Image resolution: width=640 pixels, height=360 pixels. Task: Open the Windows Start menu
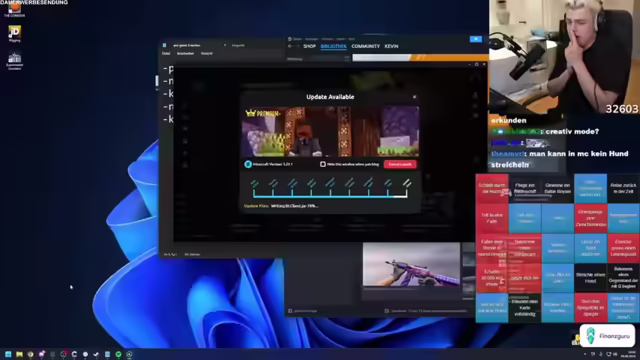tap(8, 354)
